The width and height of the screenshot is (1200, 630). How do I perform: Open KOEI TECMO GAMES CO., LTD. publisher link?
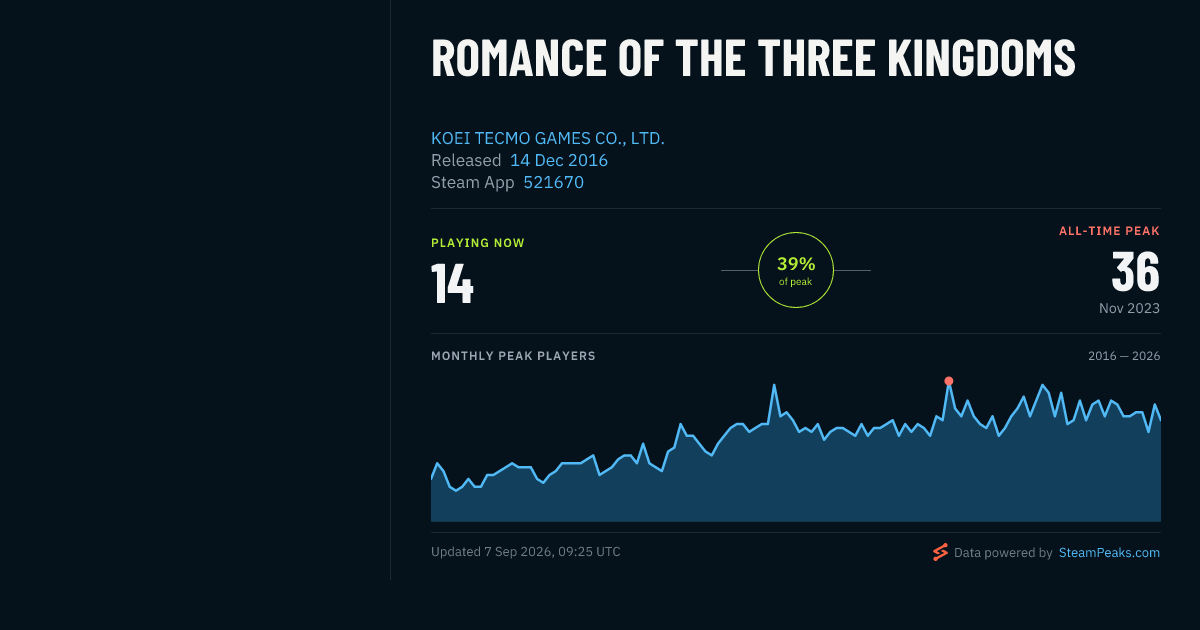click(548, 138)
